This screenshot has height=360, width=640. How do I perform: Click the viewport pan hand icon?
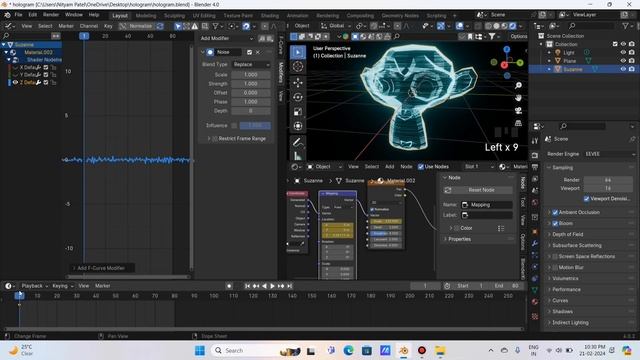coord(518,98)
